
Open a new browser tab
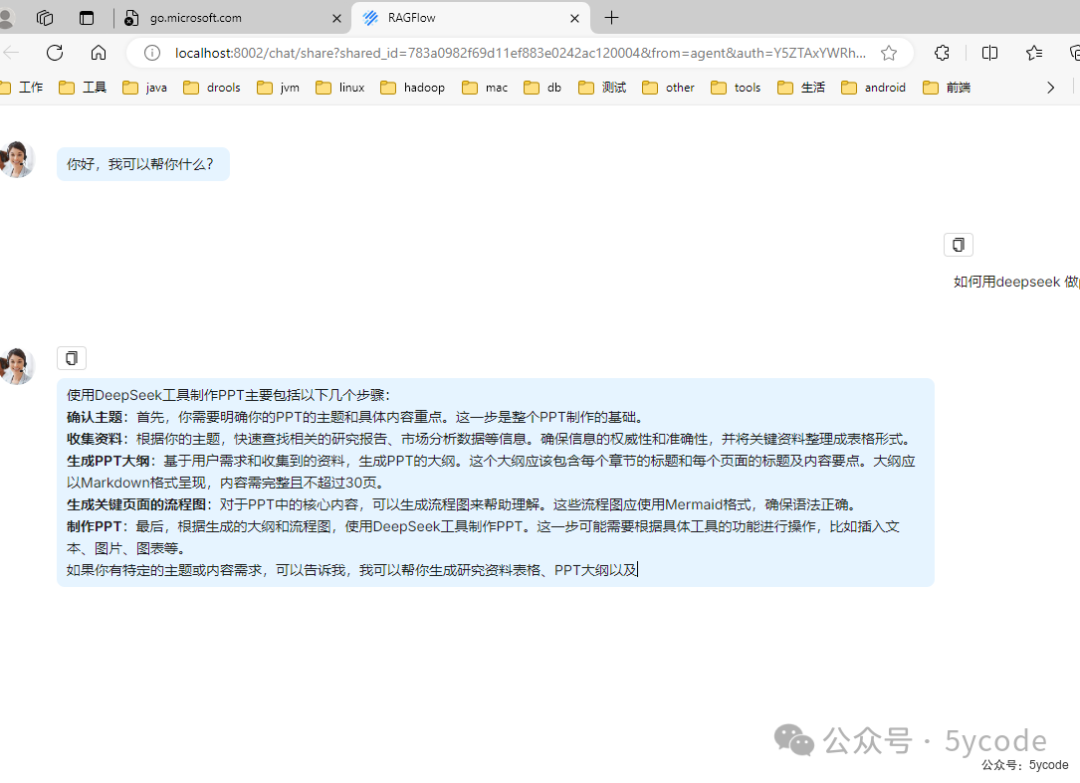tap(611, 18)
